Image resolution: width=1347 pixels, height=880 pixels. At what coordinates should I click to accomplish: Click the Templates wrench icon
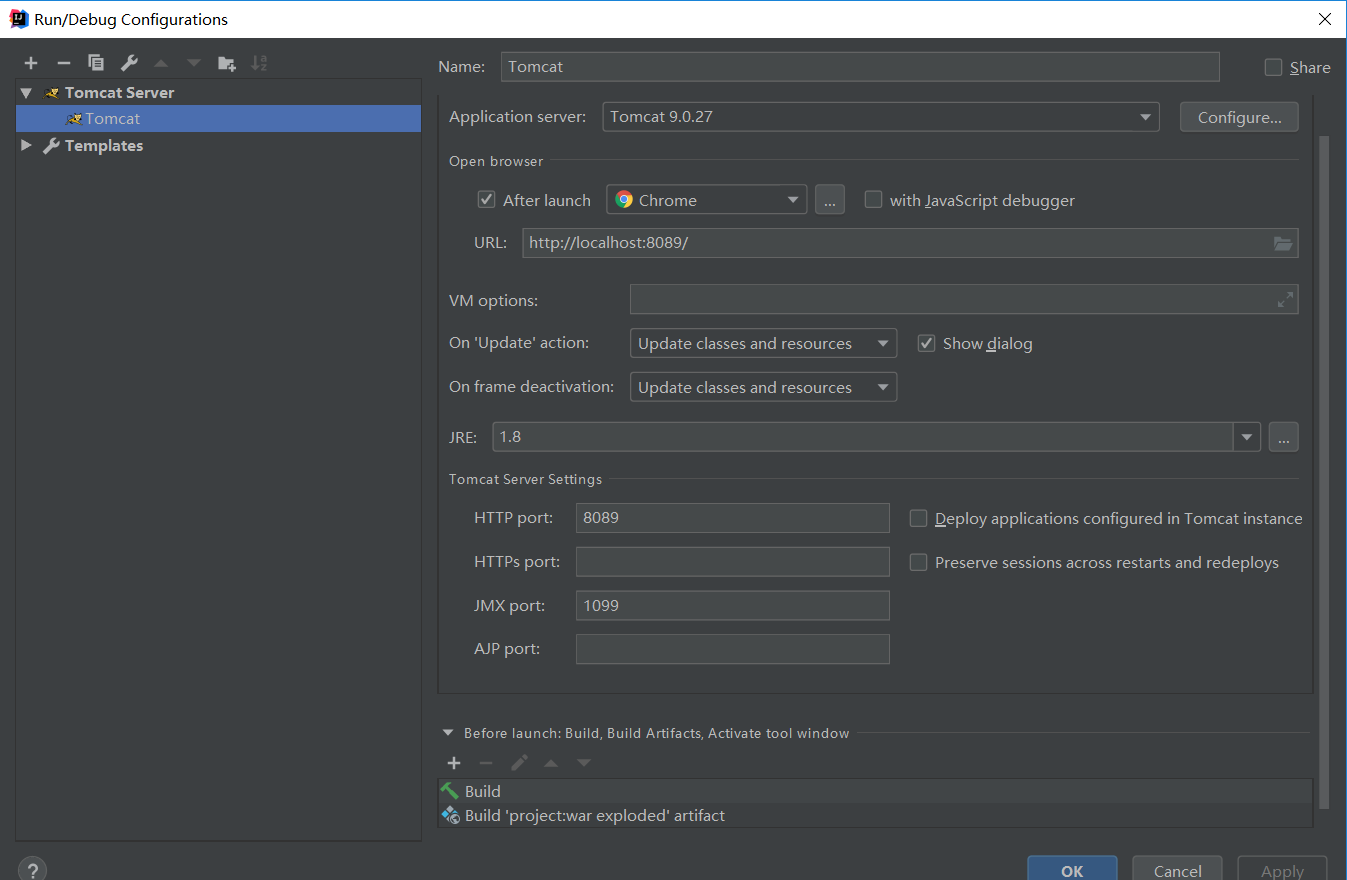click(x=52, y=146)
